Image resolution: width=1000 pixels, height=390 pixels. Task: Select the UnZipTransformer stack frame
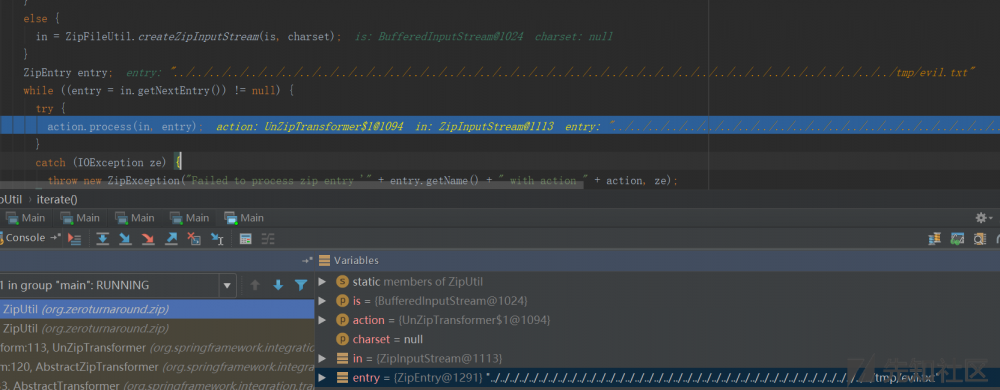coord(158,348)
